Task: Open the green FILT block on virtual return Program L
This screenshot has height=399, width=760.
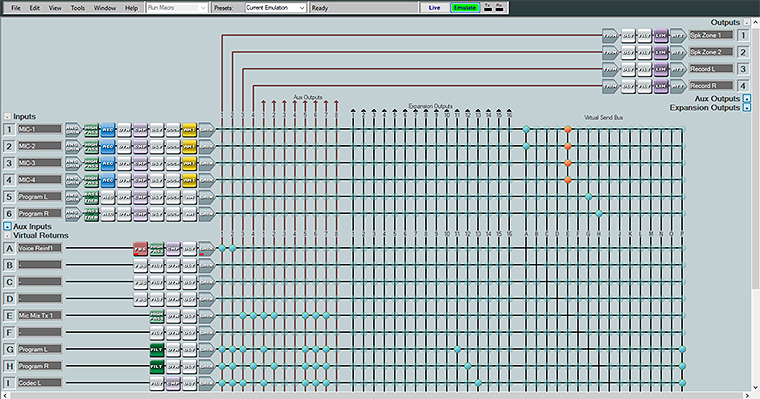Action: pyautogui.click(x=157, y=350)
